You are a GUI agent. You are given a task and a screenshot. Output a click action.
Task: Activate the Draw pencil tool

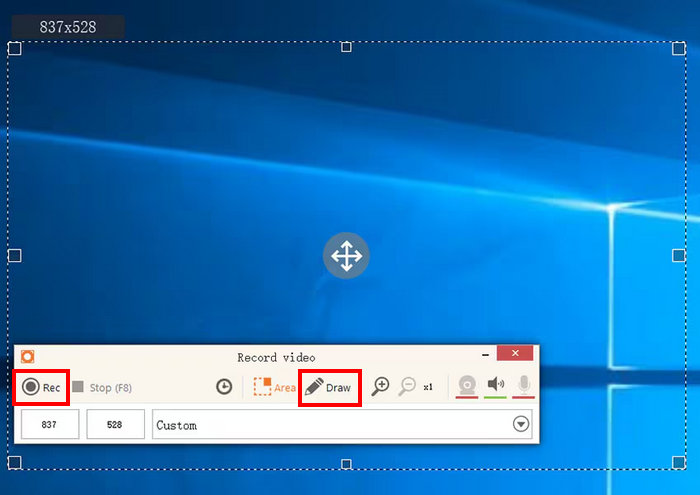329,387
